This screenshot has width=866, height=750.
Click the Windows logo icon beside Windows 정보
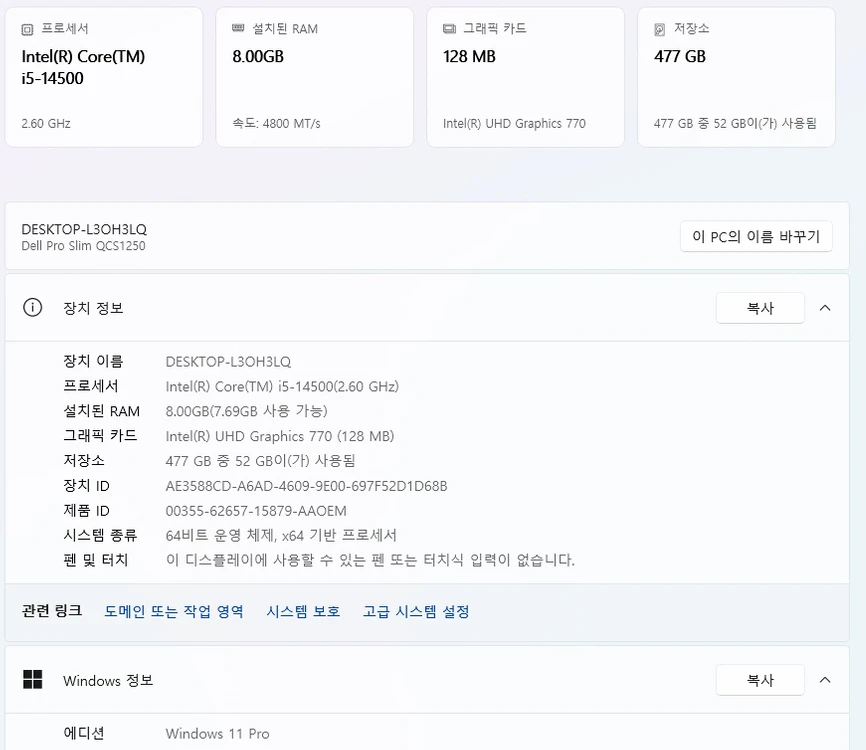click(33, 680)
